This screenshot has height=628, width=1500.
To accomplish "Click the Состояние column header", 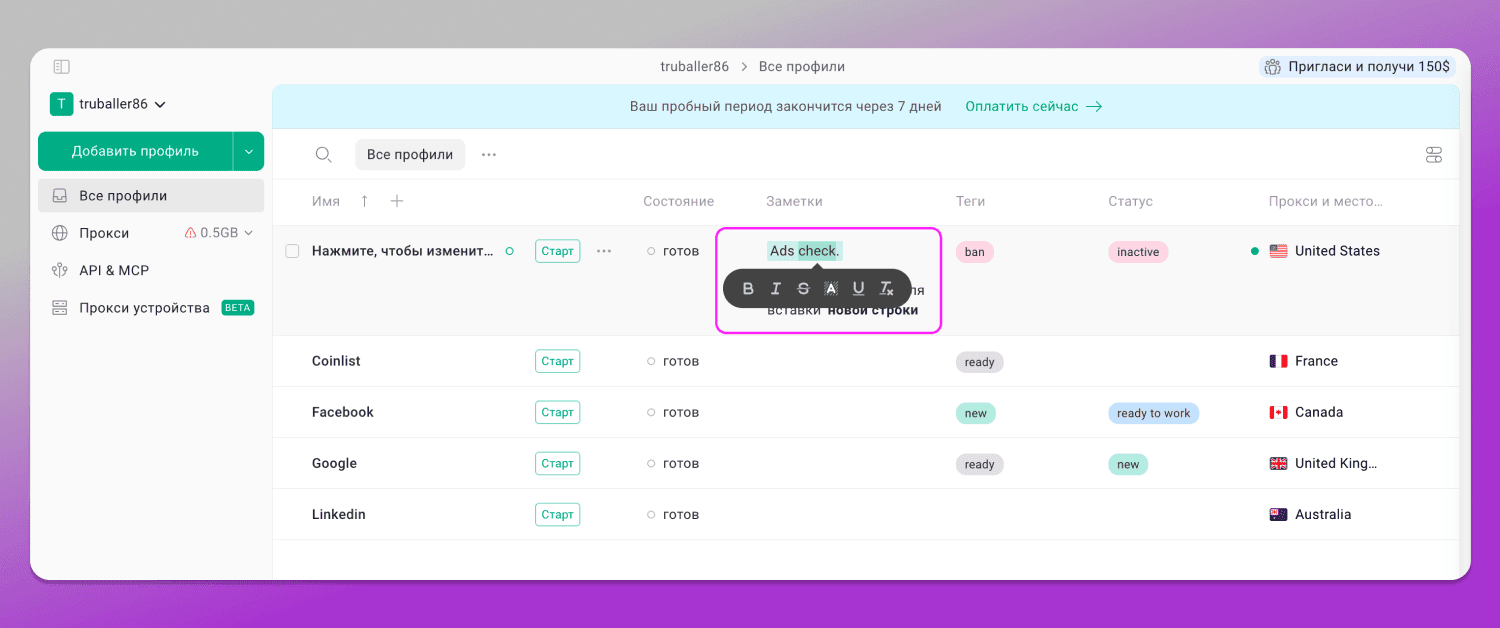I will click(x=678, y=201).
